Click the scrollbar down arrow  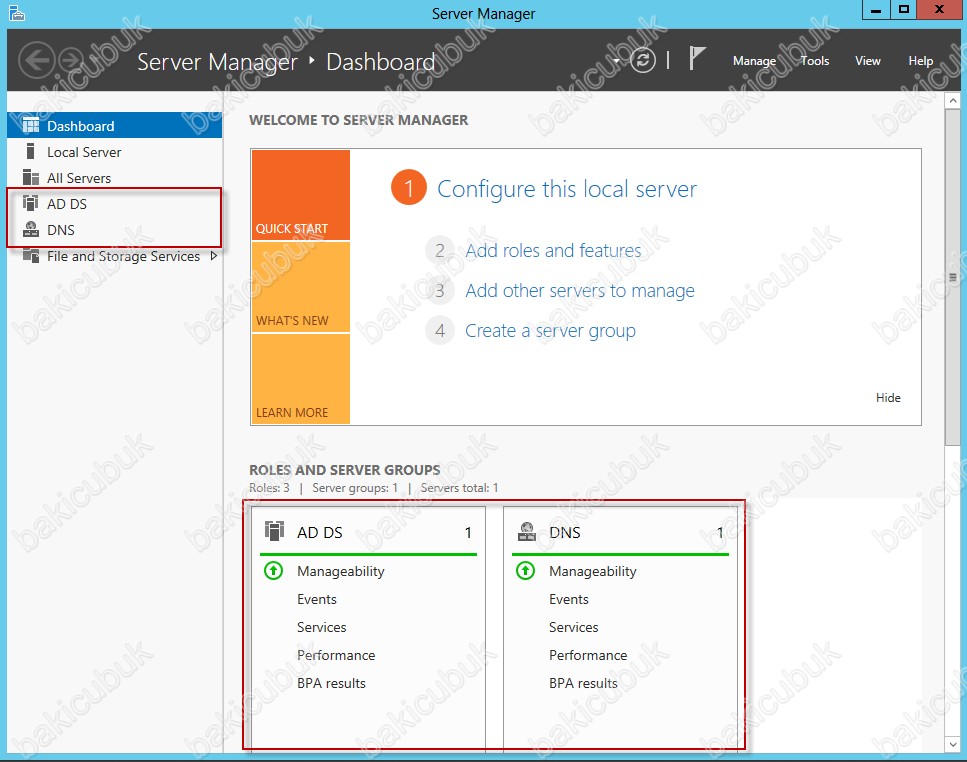(x=953, y=745)
